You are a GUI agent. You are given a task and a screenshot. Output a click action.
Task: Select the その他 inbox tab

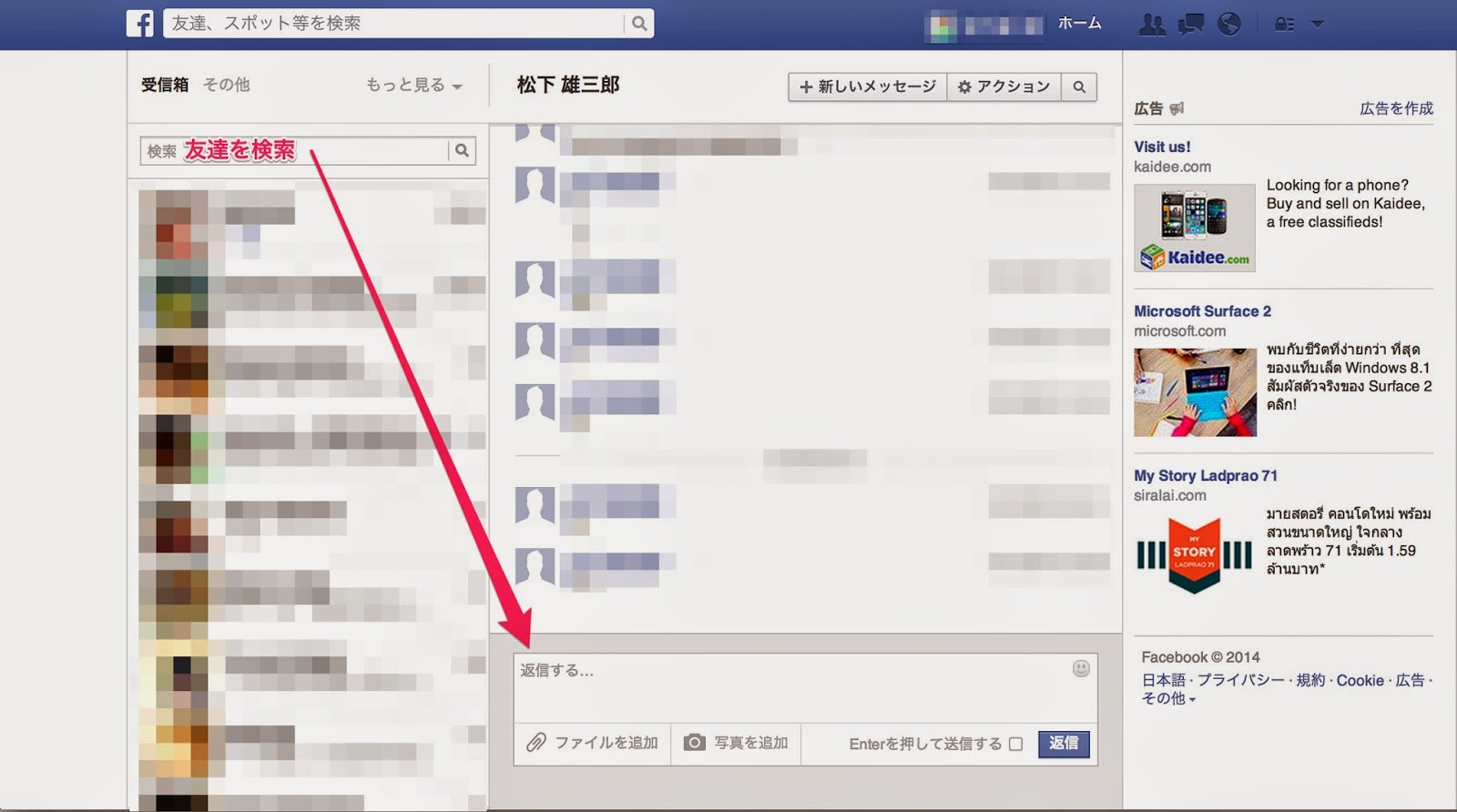(x=226, y=85)
